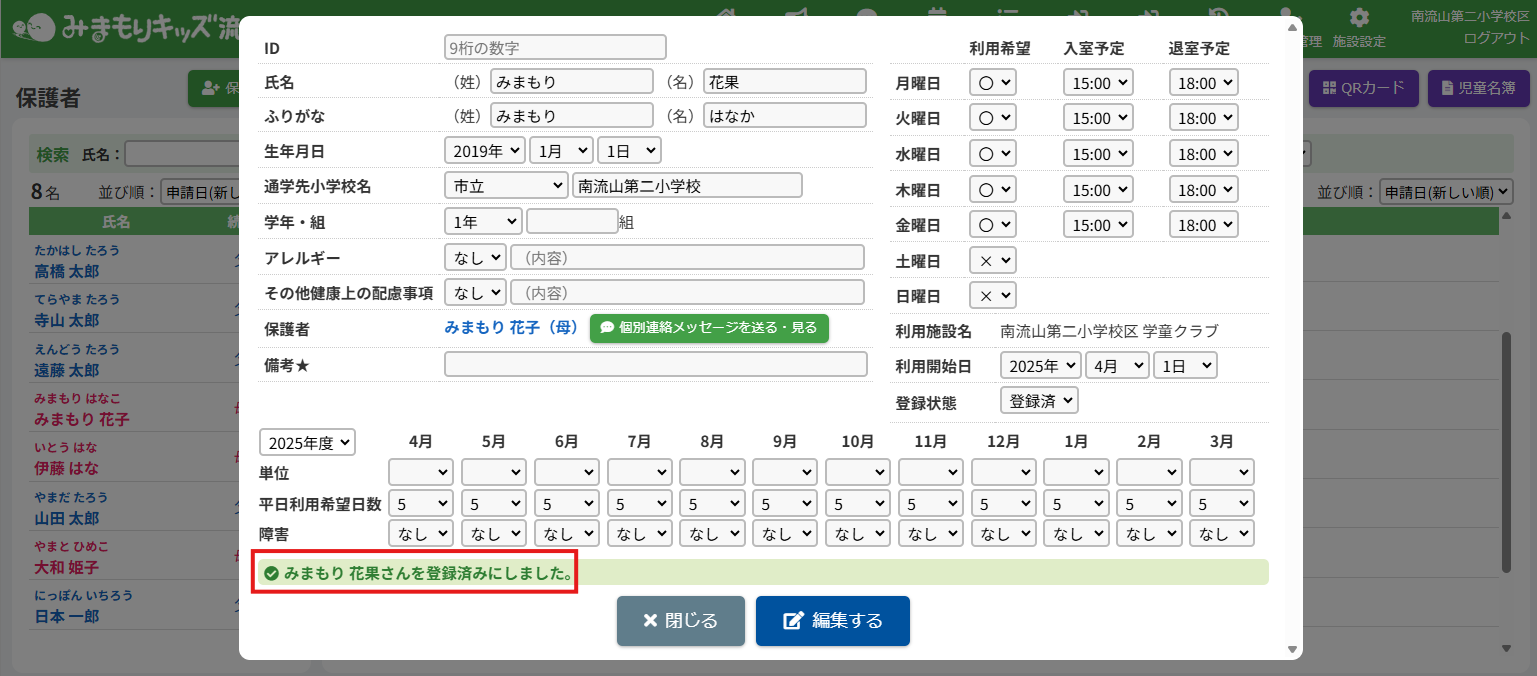
Task: Open guardian link みまもり 花子（母）
Action: tap(511, 327)
